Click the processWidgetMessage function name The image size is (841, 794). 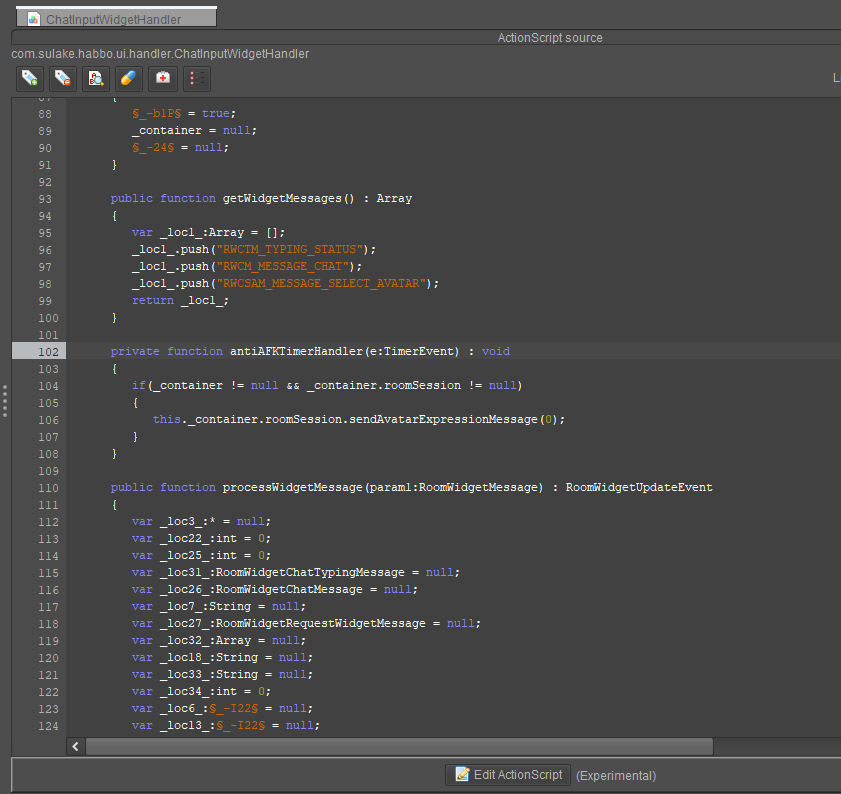(293, 487)
